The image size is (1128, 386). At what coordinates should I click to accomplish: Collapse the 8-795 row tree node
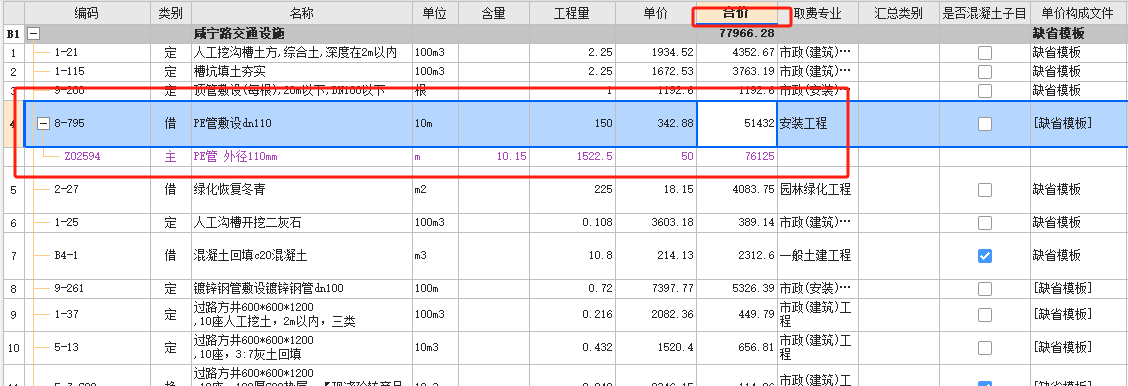[x=43, y=124]
